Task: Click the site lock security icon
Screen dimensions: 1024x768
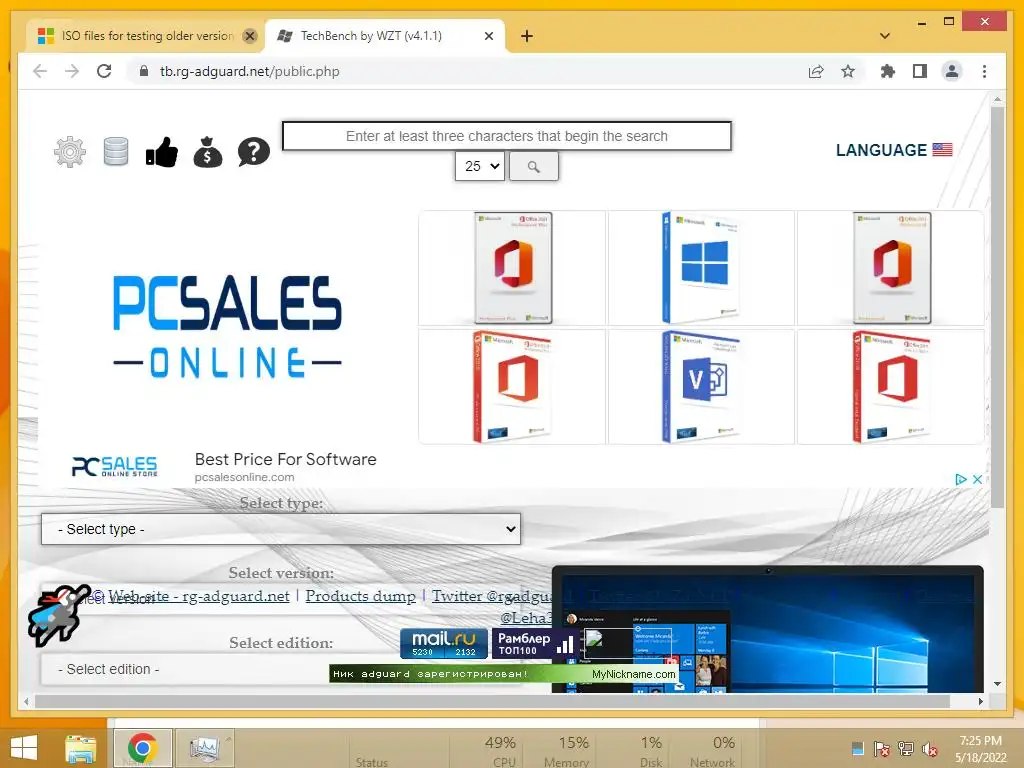Action: (144, 71)
